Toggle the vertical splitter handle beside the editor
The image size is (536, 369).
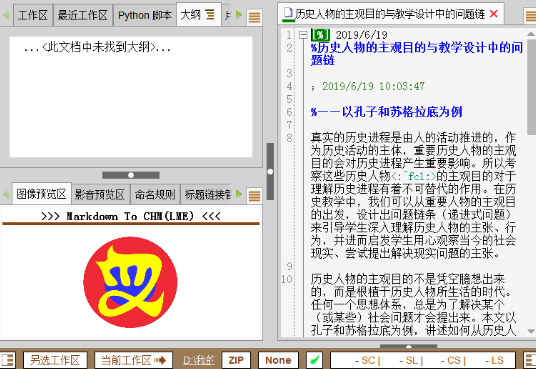270,171
